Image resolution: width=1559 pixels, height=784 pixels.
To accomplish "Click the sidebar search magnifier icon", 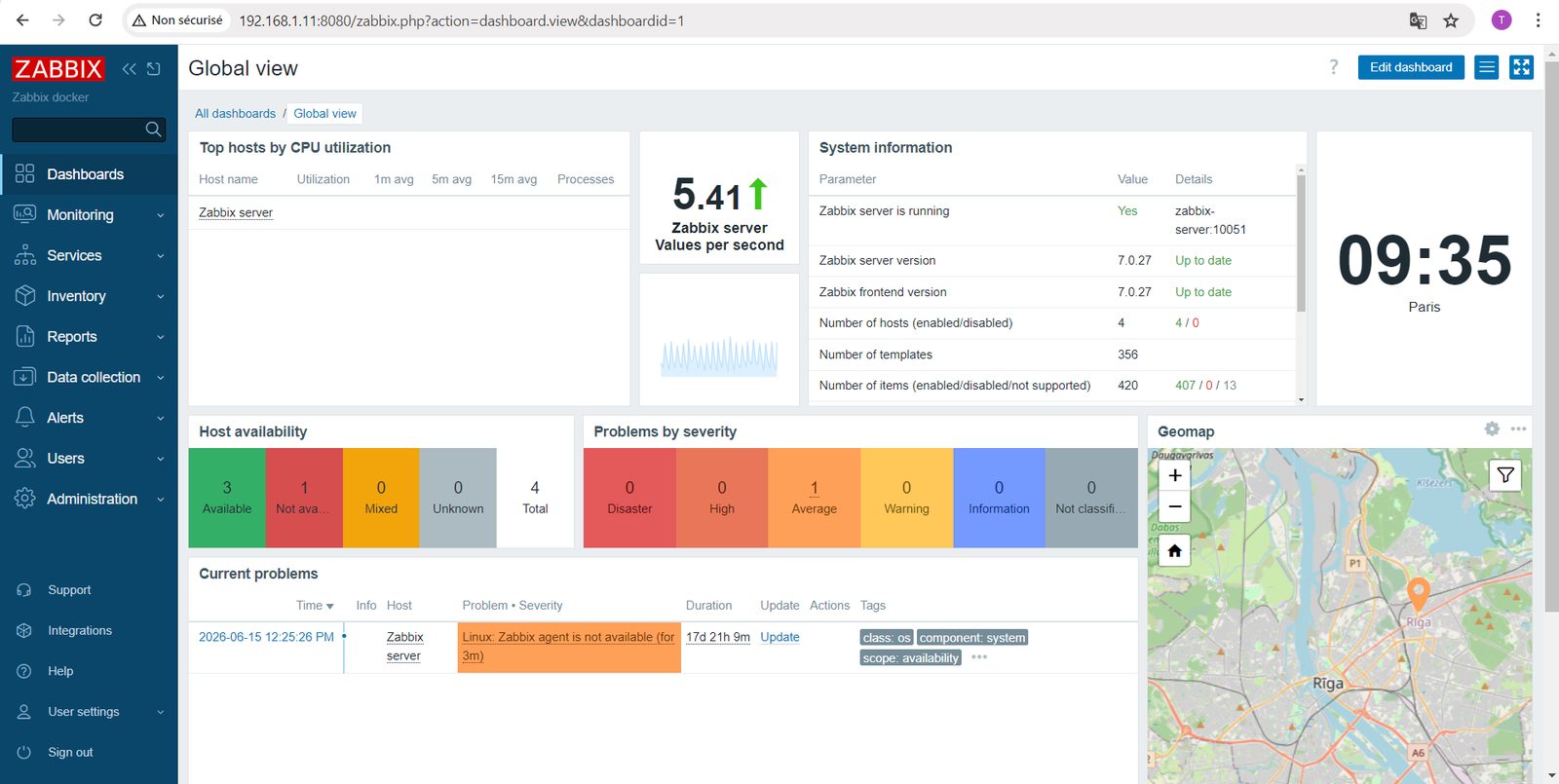I will (x=153, y=130).
